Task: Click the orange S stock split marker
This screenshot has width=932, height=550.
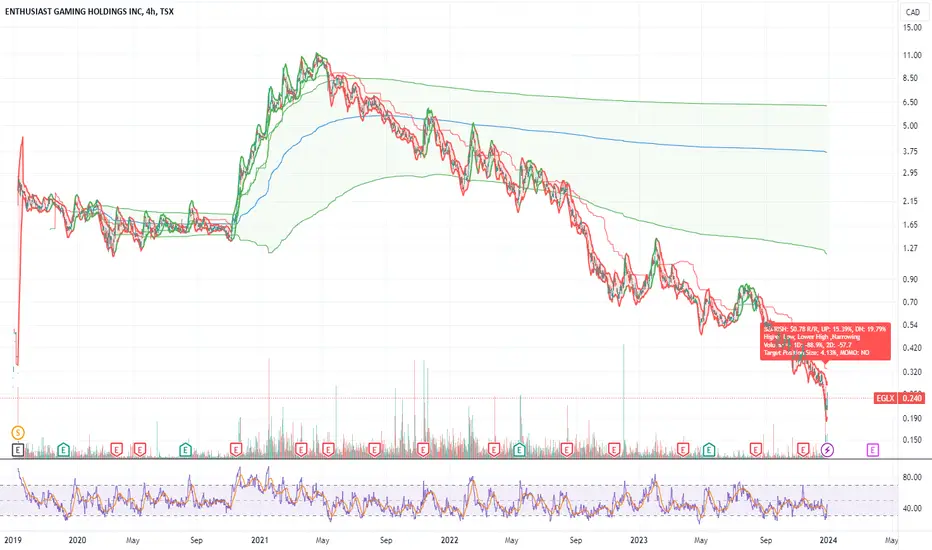Action: [x=18, y=433]
